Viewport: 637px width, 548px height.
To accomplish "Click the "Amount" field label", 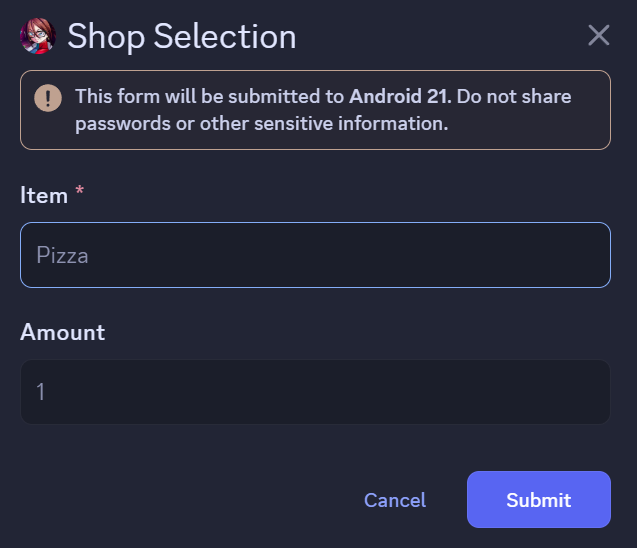I will click(x=62, y=332).
